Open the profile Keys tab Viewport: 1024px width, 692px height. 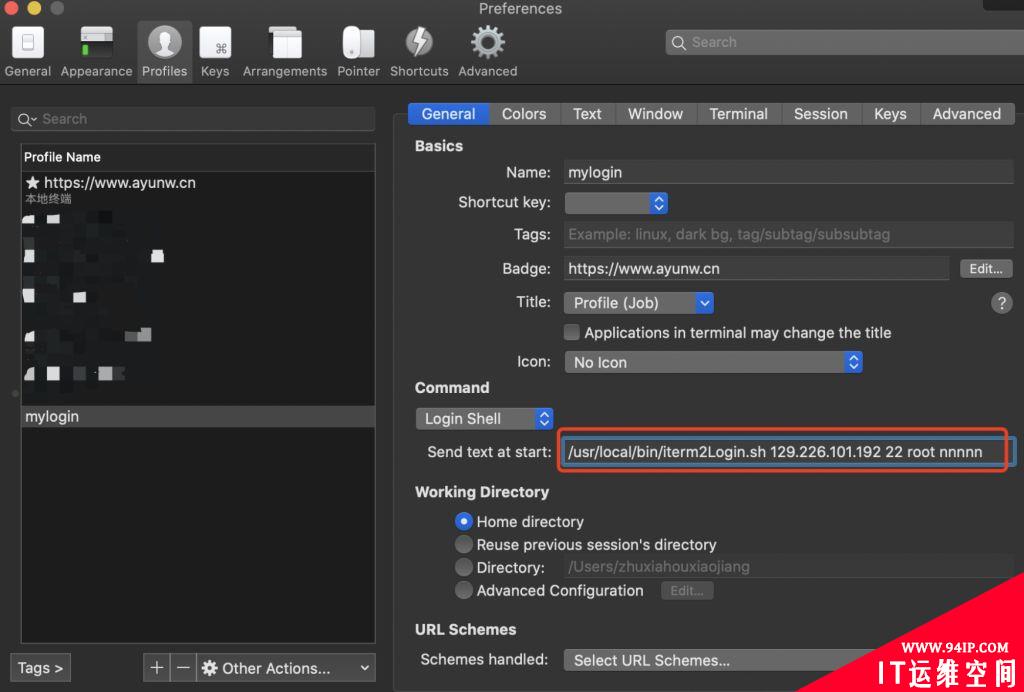click(x=890, y=114)
